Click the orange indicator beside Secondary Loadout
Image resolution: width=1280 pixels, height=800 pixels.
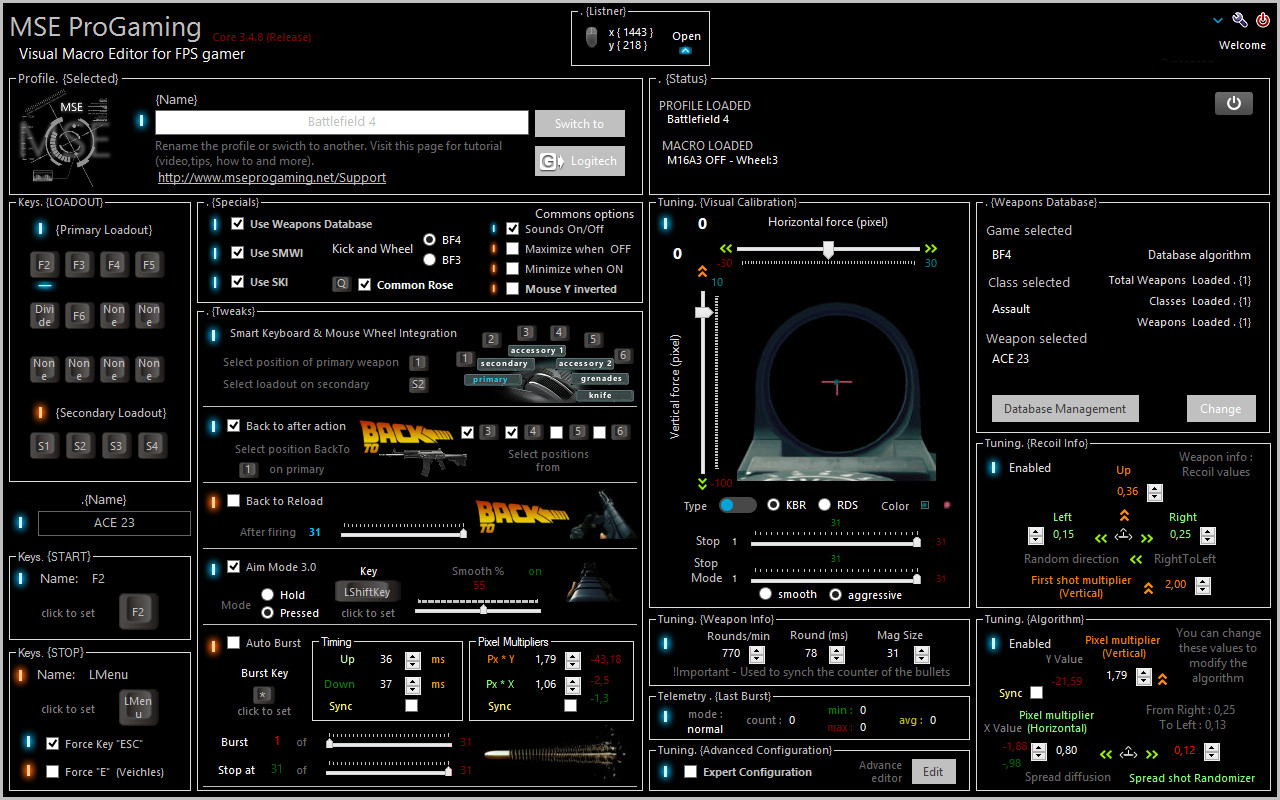[x=40, y=412]
